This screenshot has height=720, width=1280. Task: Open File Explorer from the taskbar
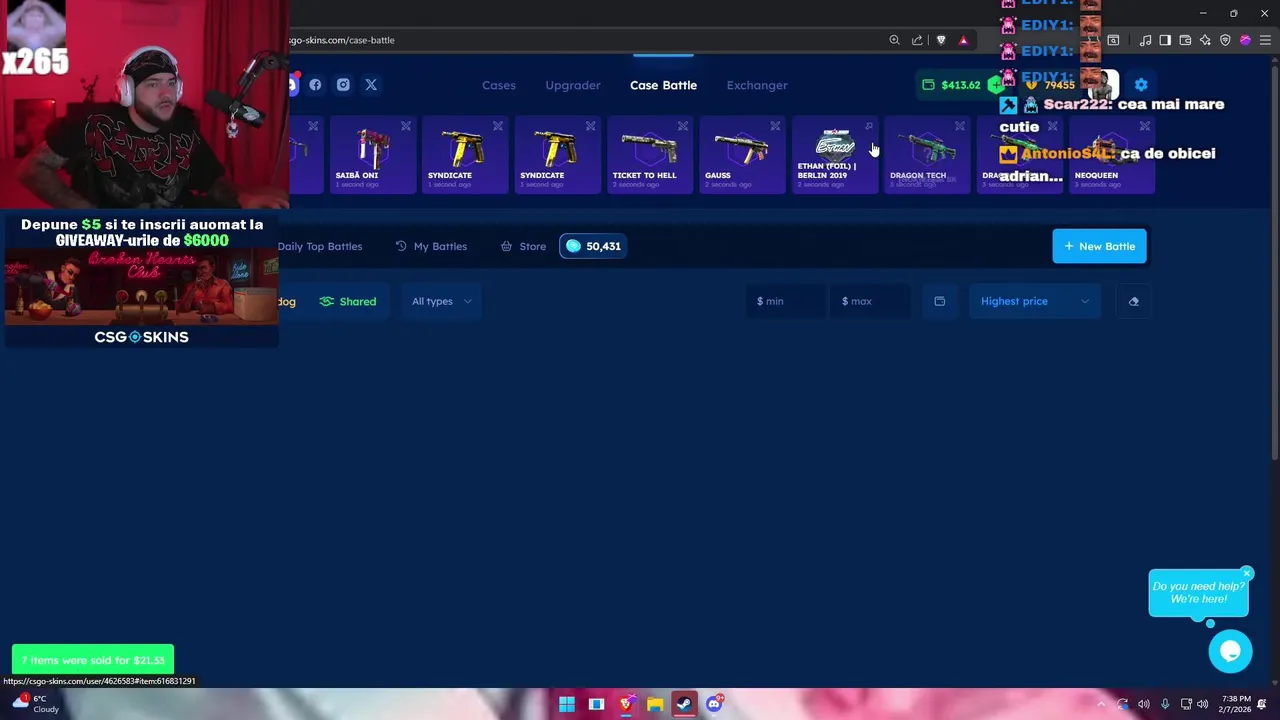coord(655,704)
